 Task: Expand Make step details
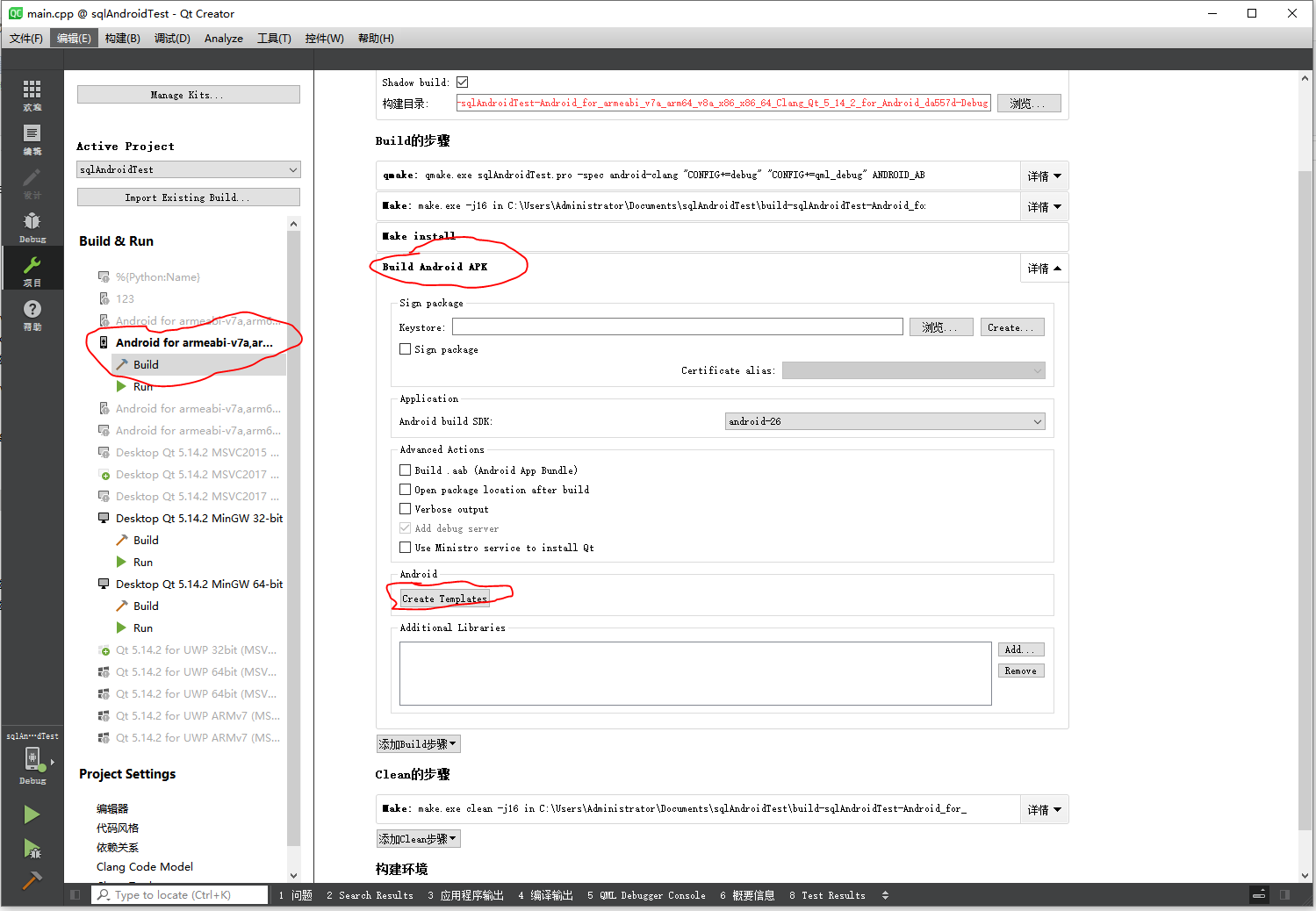click(x=1045, y=206)
